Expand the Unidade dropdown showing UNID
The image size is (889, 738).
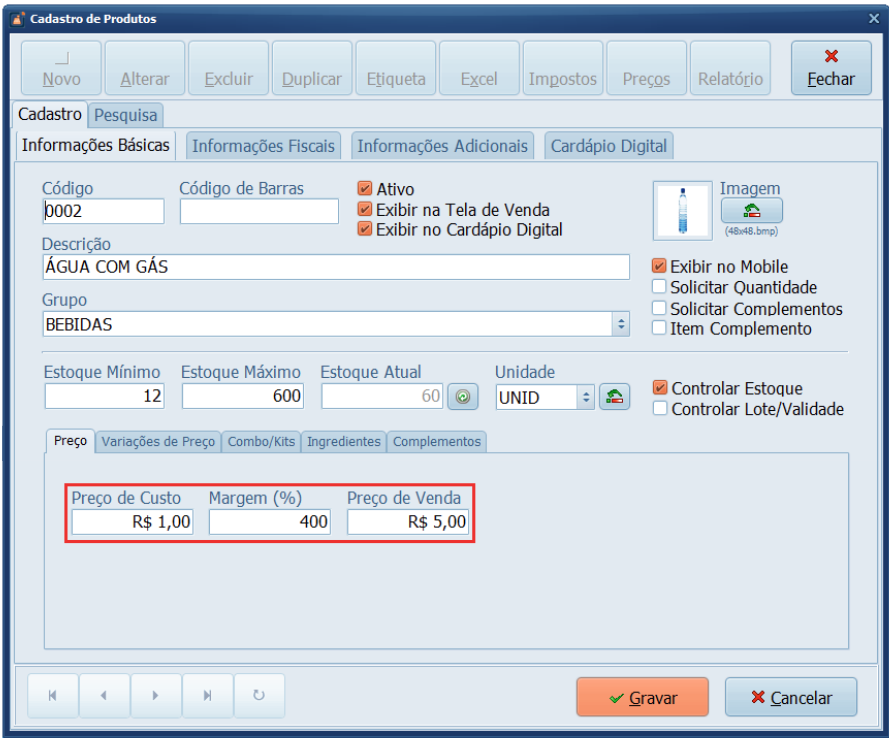click(x=586, y=397)
